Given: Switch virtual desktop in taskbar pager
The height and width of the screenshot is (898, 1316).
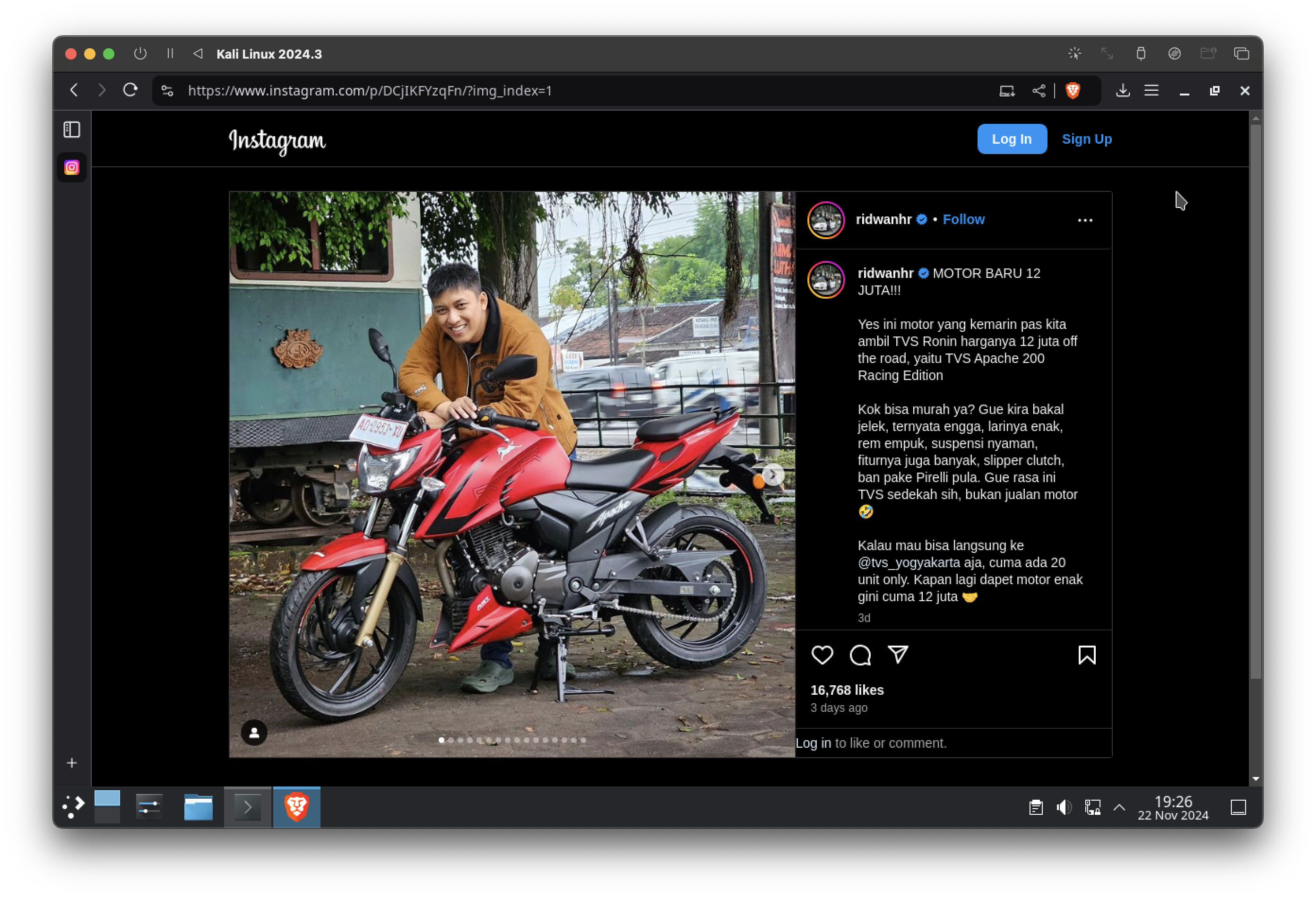Looking at the screenshot, I should (x=107, y=807).
